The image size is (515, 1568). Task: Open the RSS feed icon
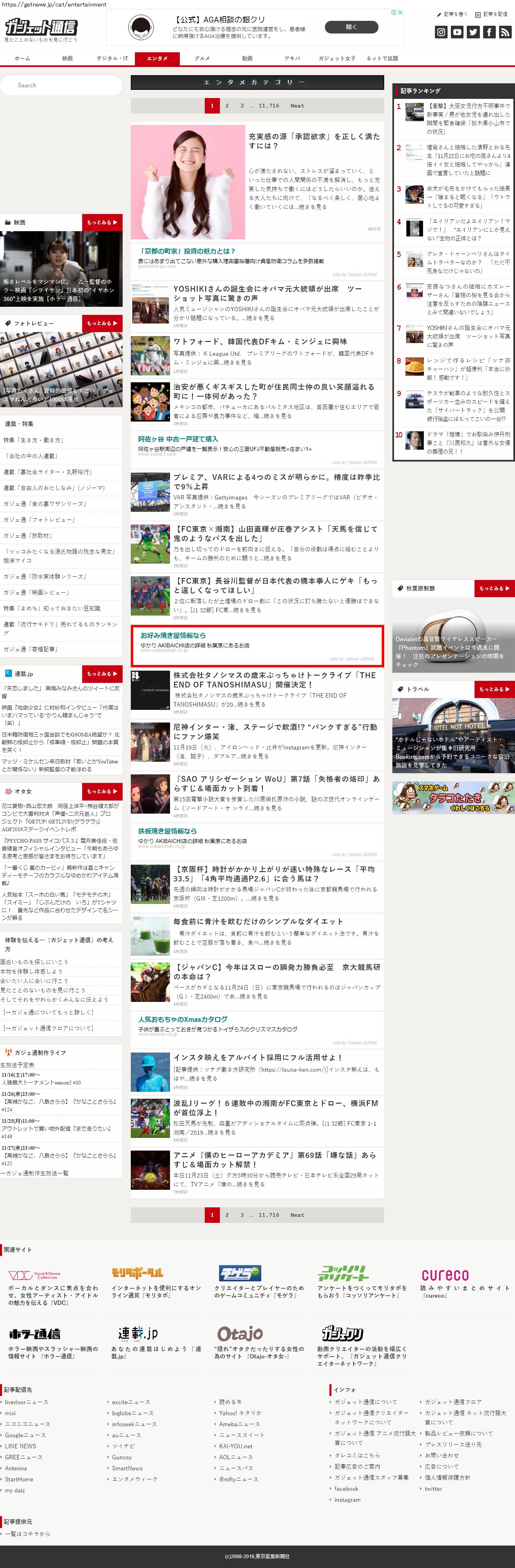505,32
